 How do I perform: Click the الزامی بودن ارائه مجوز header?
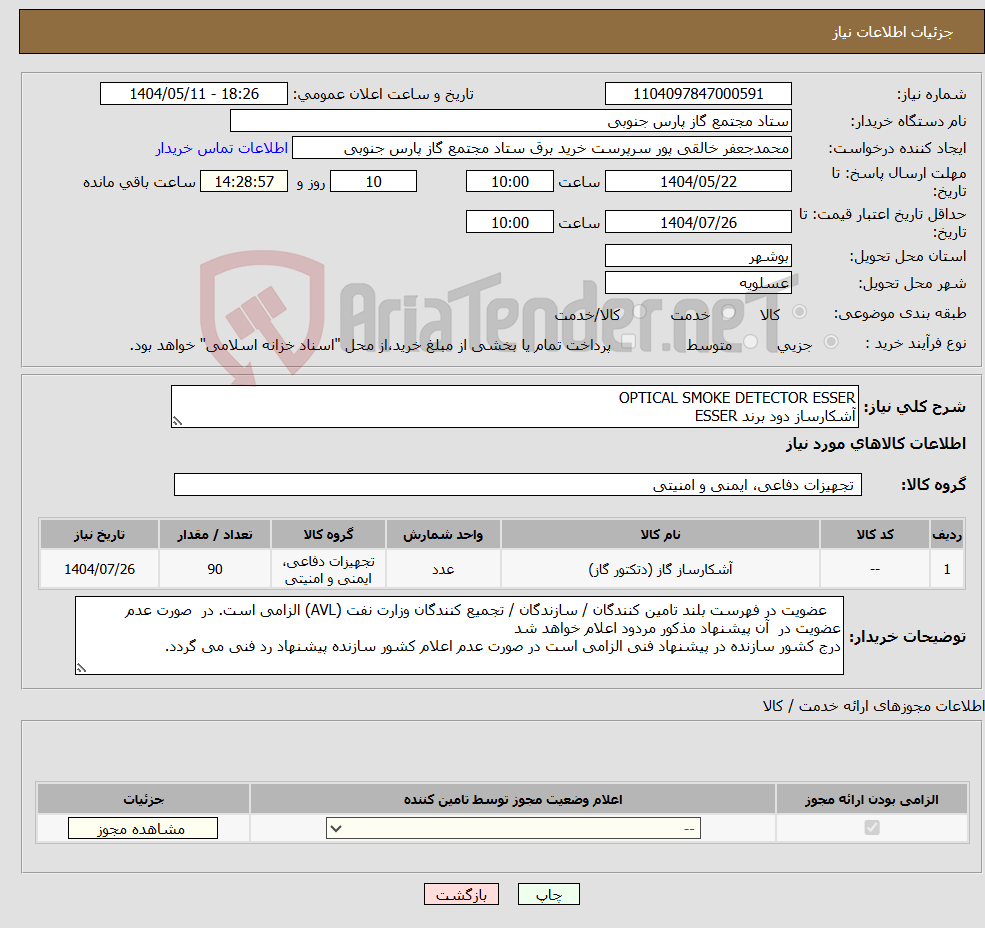(x=872, y=799)
